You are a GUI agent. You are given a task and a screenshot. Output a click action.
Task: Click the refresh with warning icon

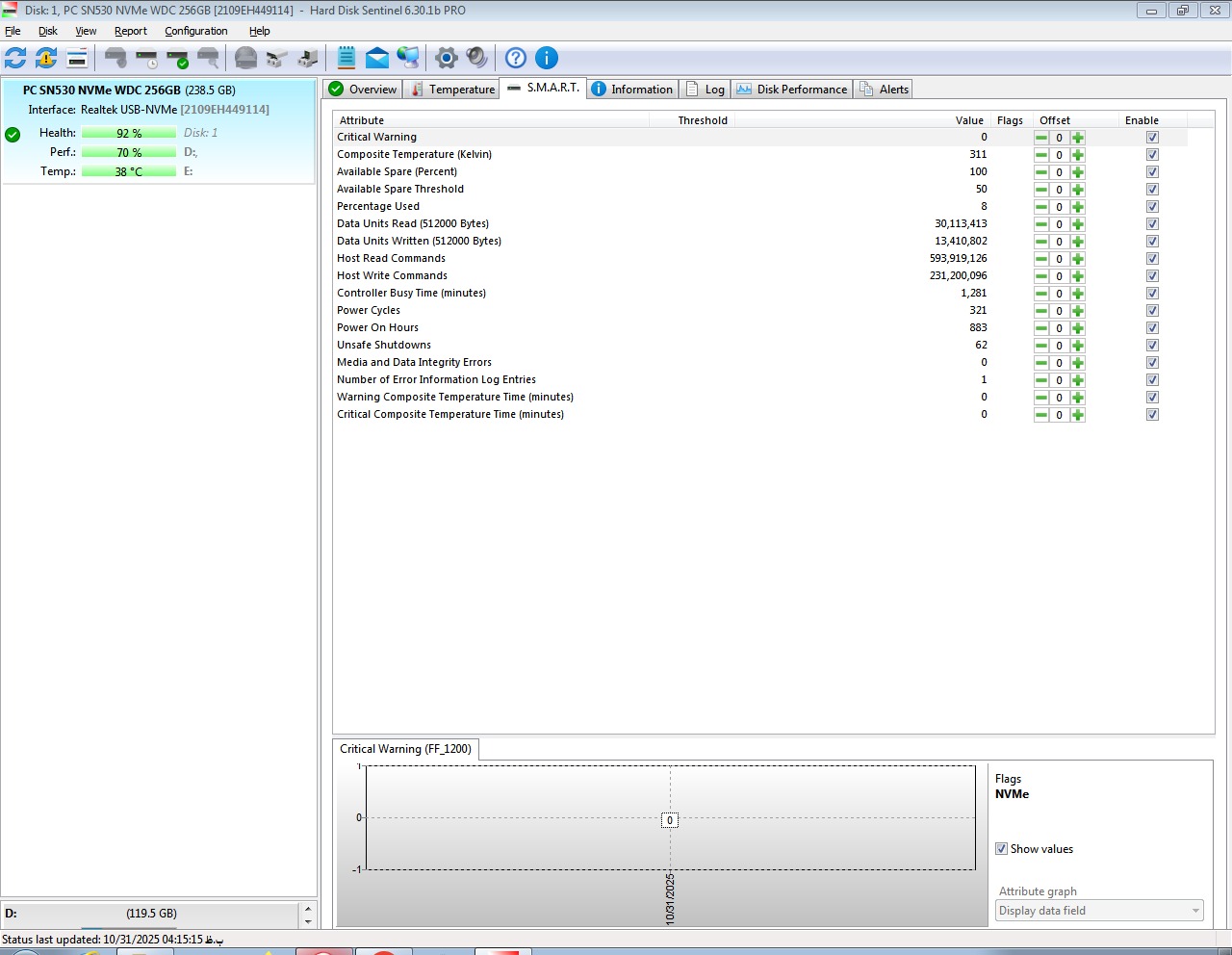[x=46, y=58]
